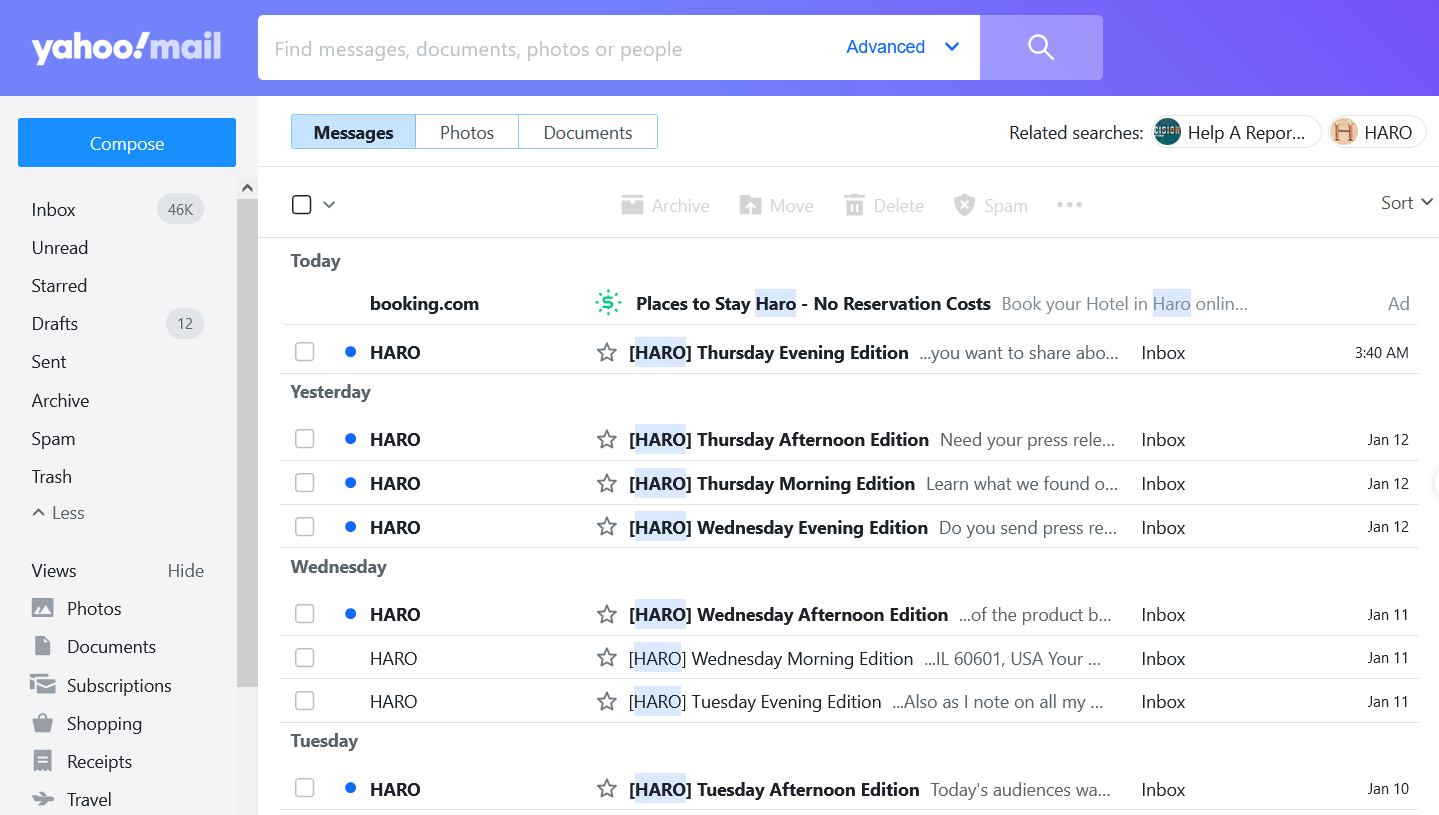Click the sidebar scroll-up arrow
Image resolution: width=1439 pixels, height=815 pixels.
coord(247,188)
